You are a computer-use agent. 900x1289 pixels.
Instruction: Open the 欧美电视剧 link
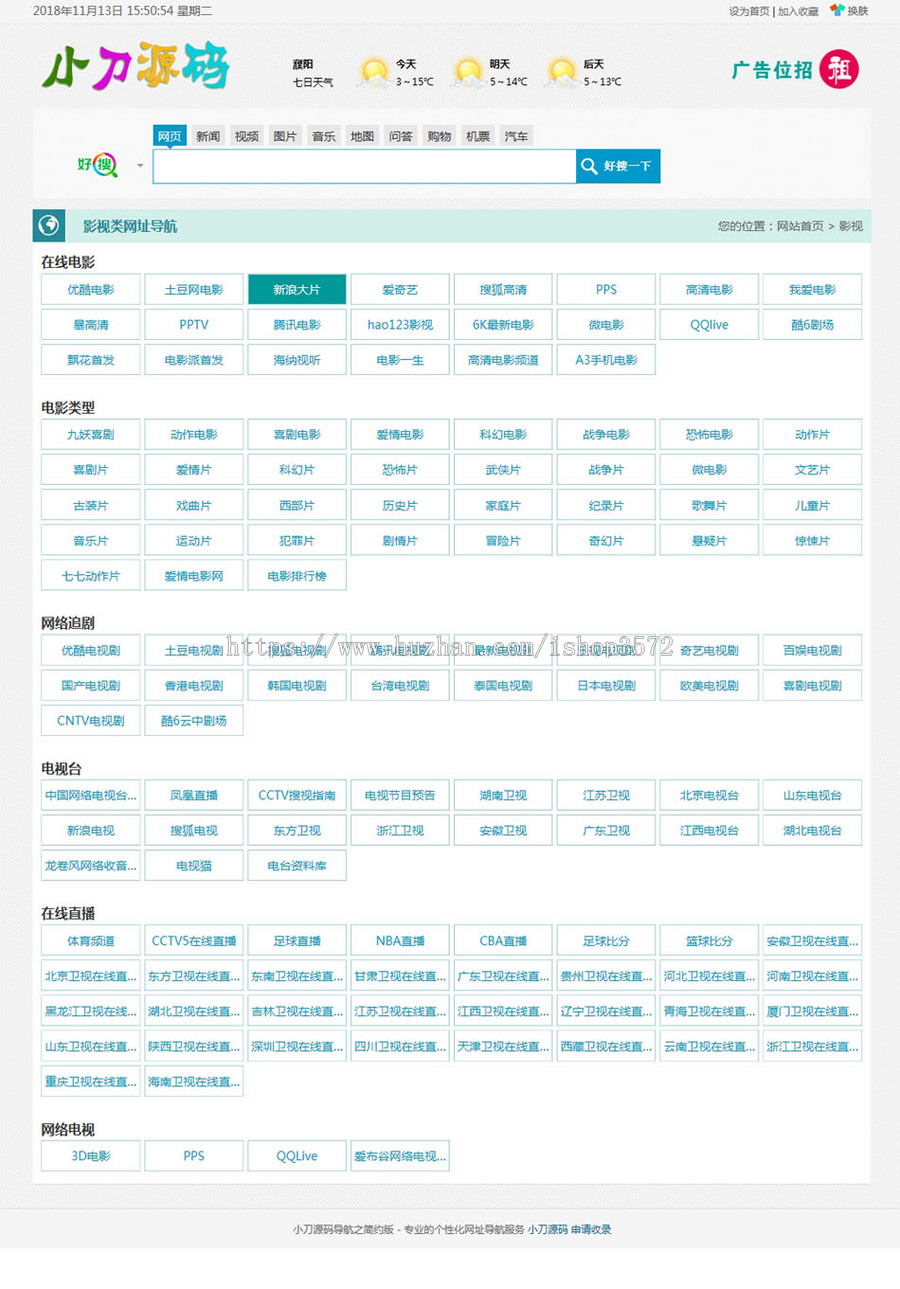pyautogui.click(x=709, y=685)
